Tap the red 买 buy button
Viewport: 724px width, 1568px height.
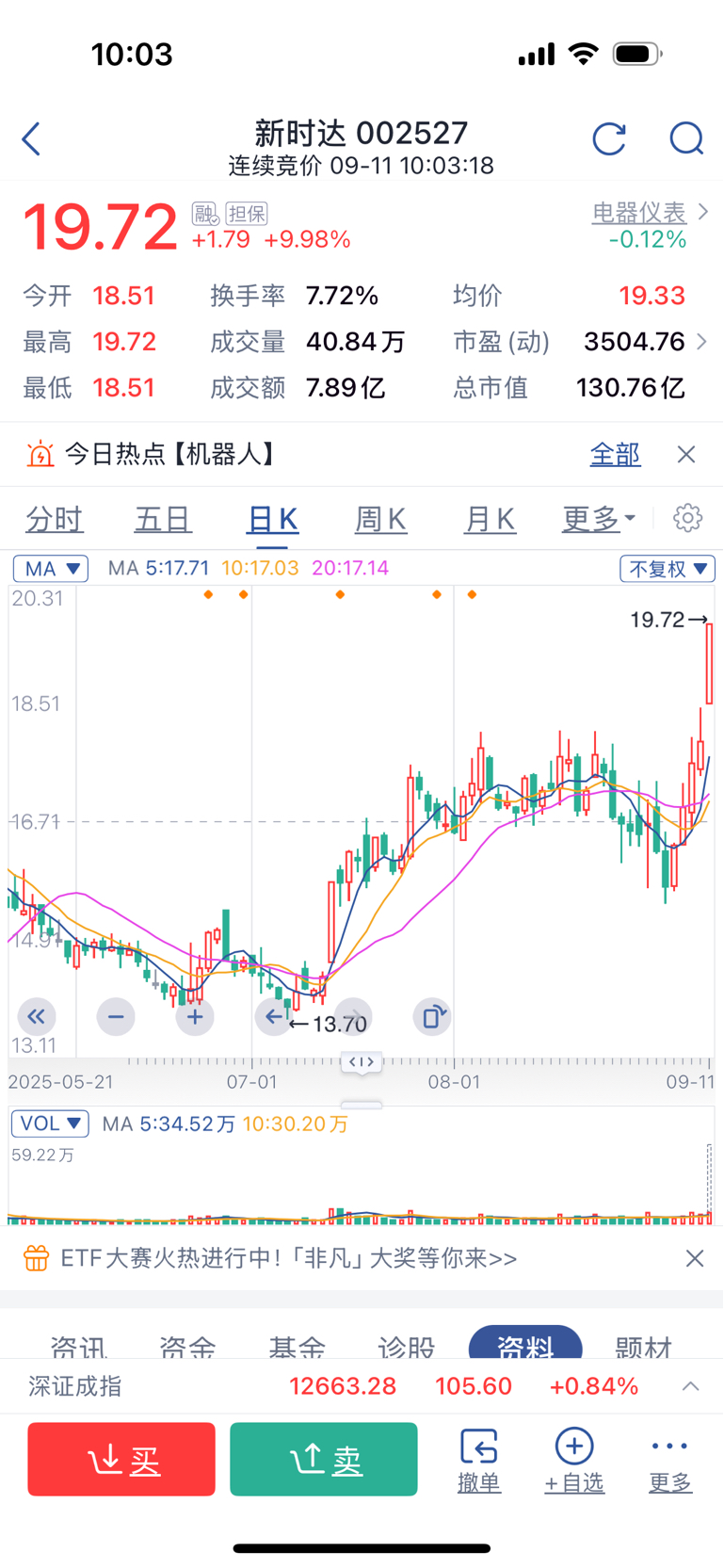tap(121, 1459)
